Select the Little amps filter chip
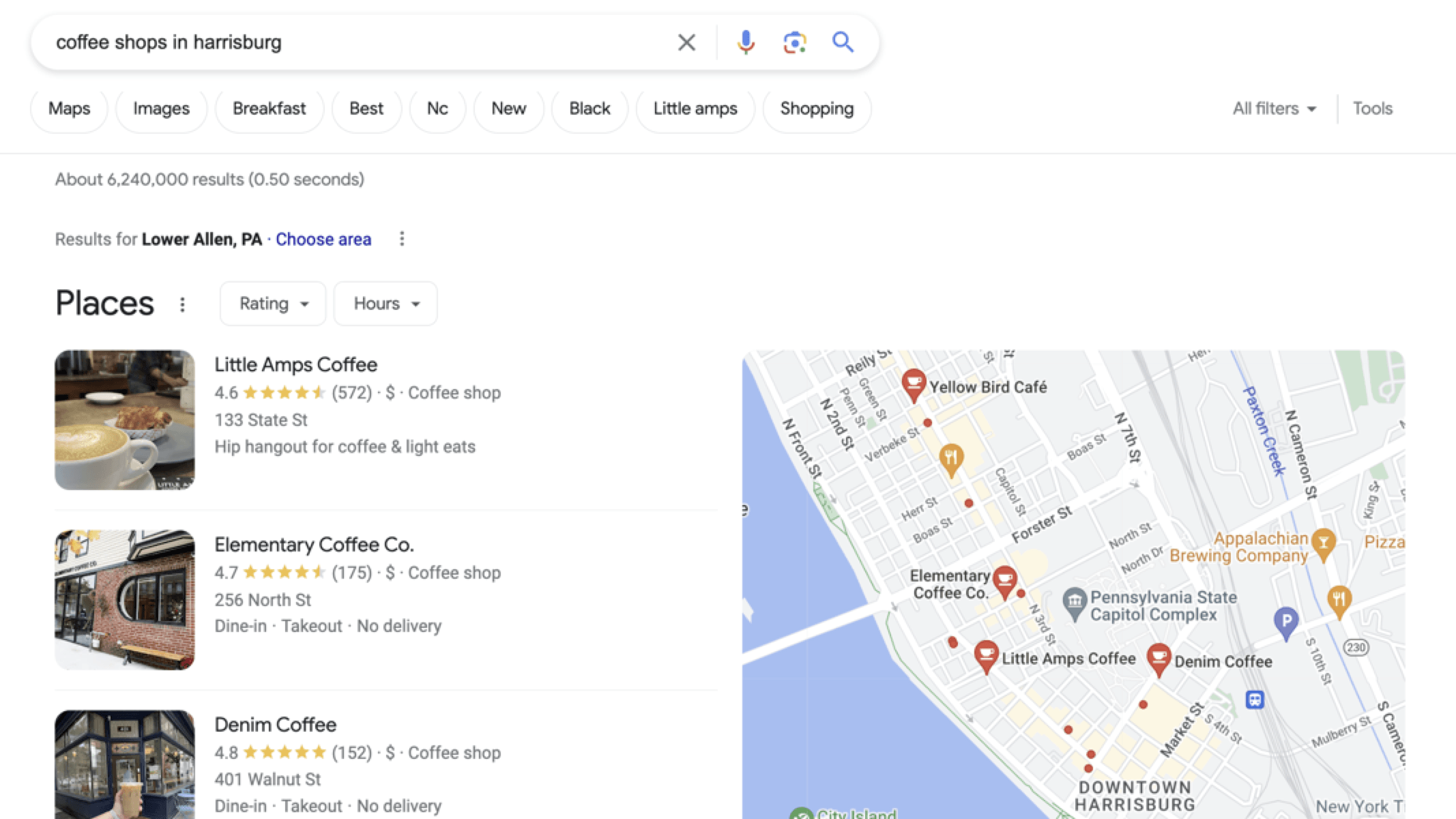This screenshot has width=1456, height=819. [695, 109]
